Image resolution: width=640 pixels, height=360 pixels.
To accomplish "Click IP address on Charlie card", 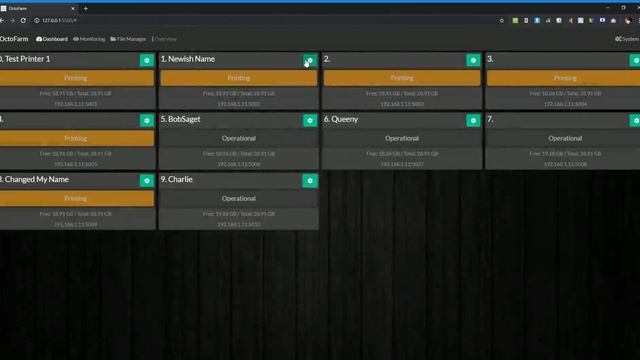I will (239, 224).
